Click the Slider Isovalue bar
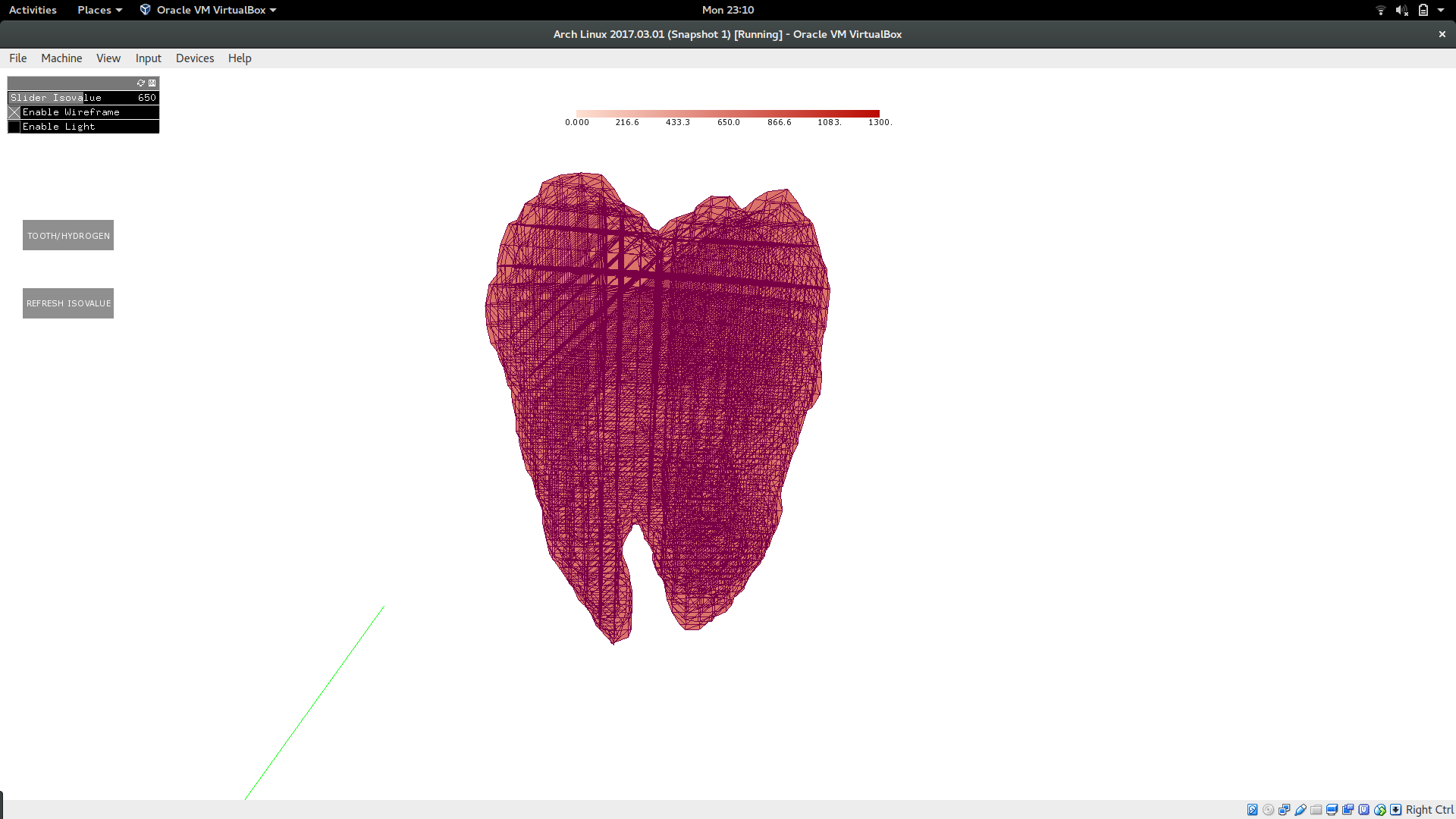The width and height of the screenshot is (1456, 819). point(83,98)
